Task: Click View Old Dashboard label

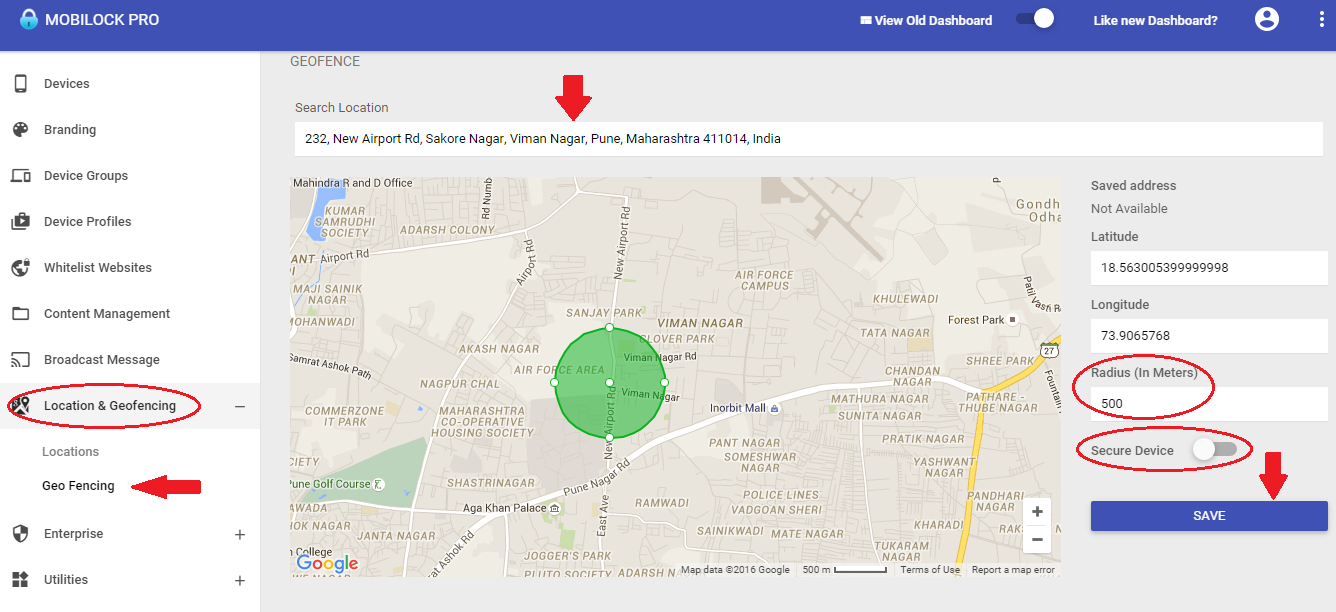Action: coord(926,20)
